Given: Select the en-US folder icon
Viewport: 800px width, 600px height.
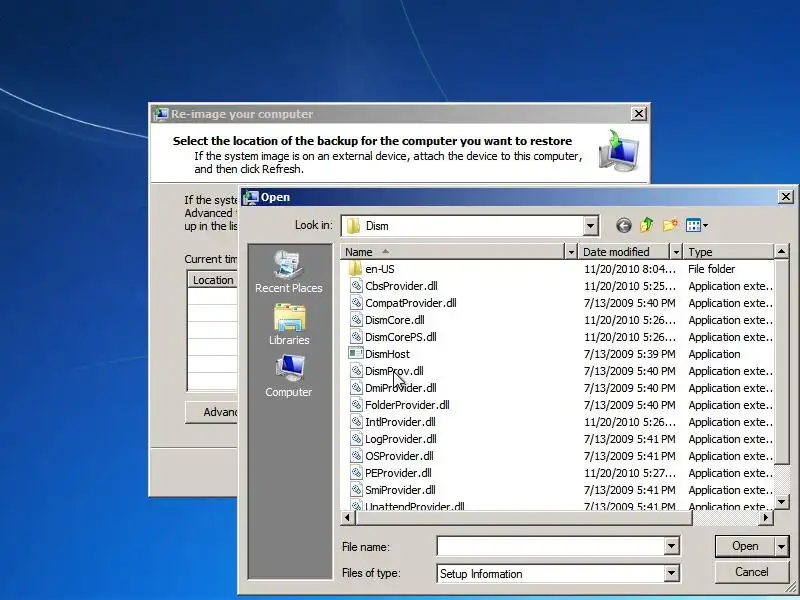Looking at the screenshot, I should 356,269.
